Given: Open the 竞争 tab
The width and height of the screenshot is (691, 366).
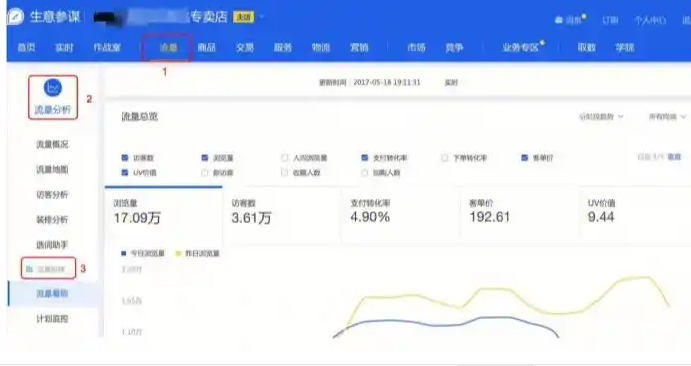Looking at the screenshot, I should pos(454,48).
